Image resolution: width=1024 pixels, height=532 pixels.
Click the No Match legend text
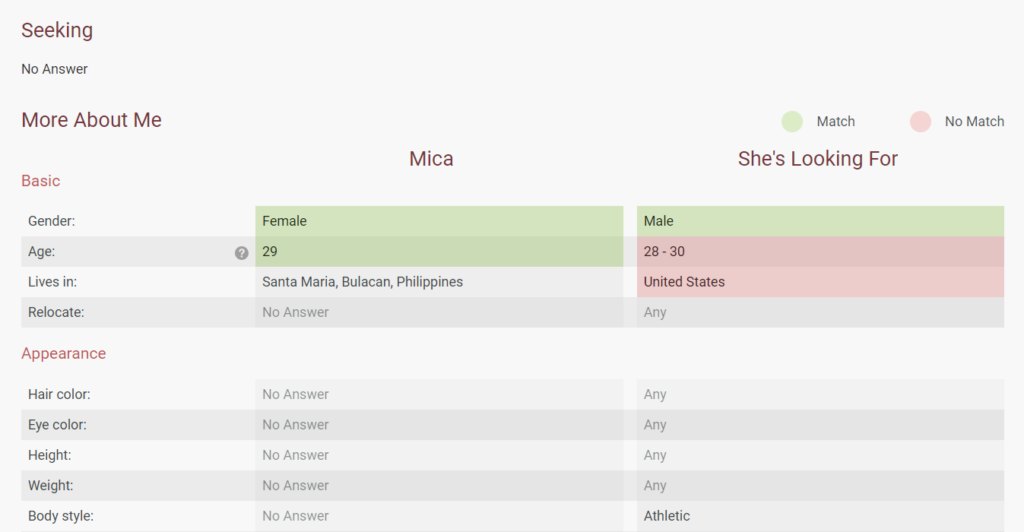(x=974, y=121)
